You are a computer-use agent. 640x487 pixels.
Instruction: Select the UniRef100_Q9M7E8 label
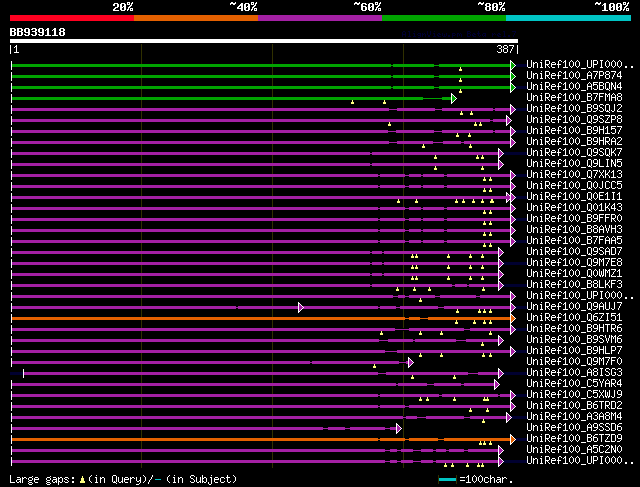point(574,262)
